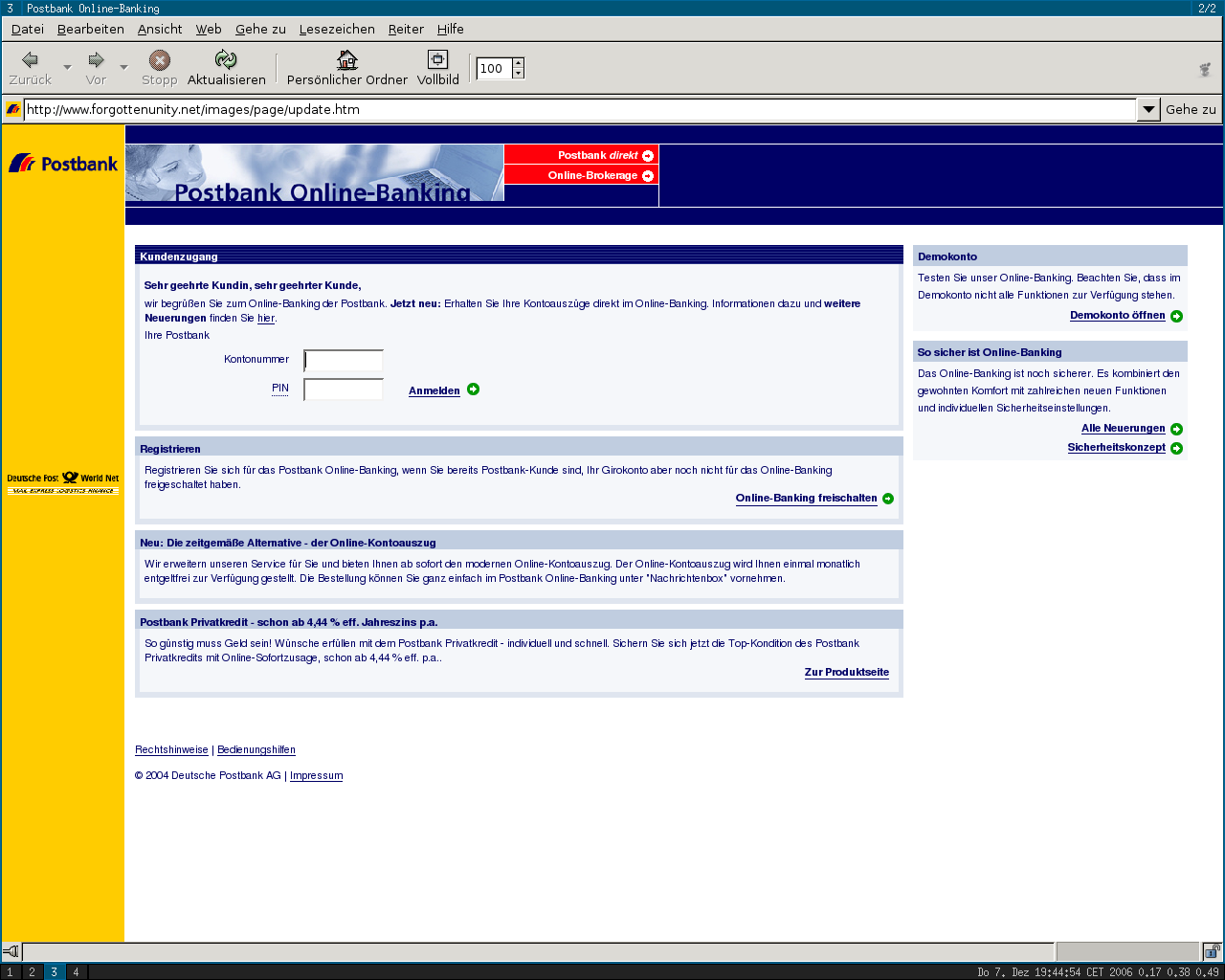Reload page with Aktualisieren icon
Image resolution: width=1225 pixels, height=980 pixels.
point(226,59)
